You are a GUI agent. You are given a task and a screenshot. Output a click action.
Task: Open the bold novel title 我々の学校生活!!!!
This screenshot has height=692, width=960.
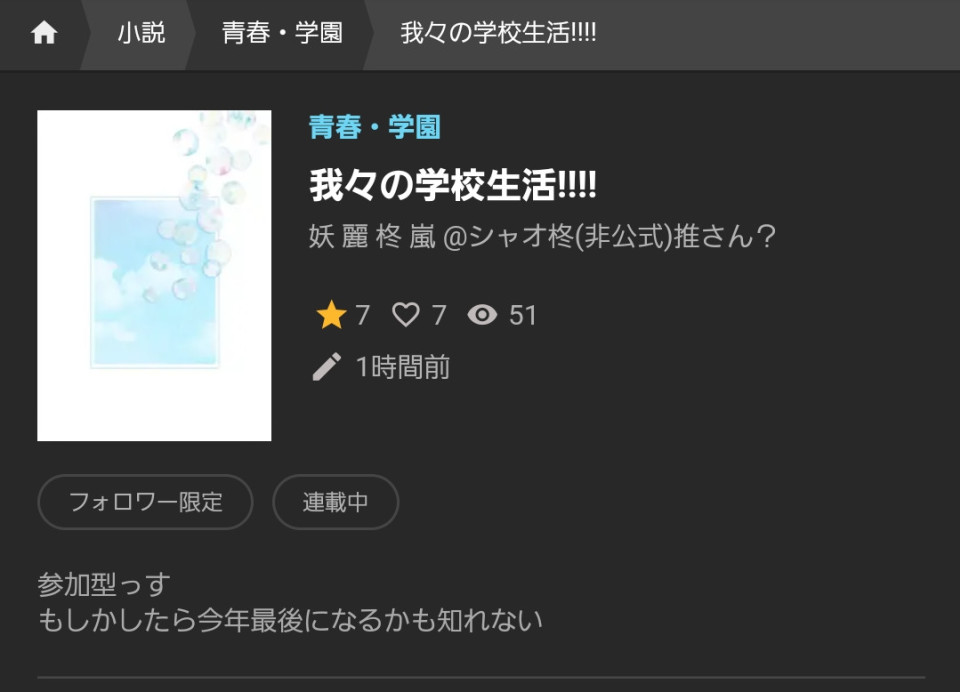point(453,185)
